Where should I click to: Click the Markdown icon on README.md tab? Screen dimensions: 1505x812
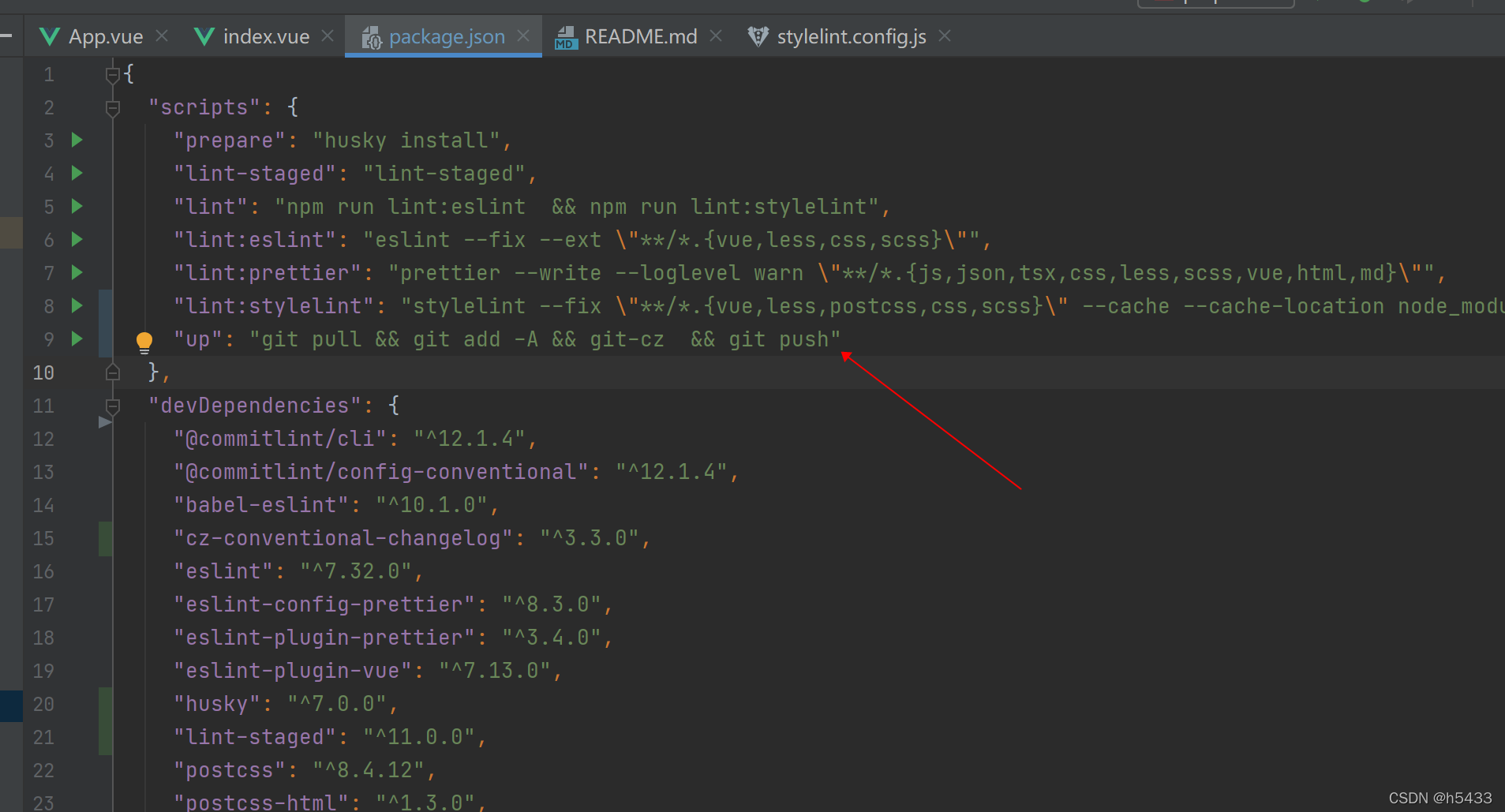565,37
